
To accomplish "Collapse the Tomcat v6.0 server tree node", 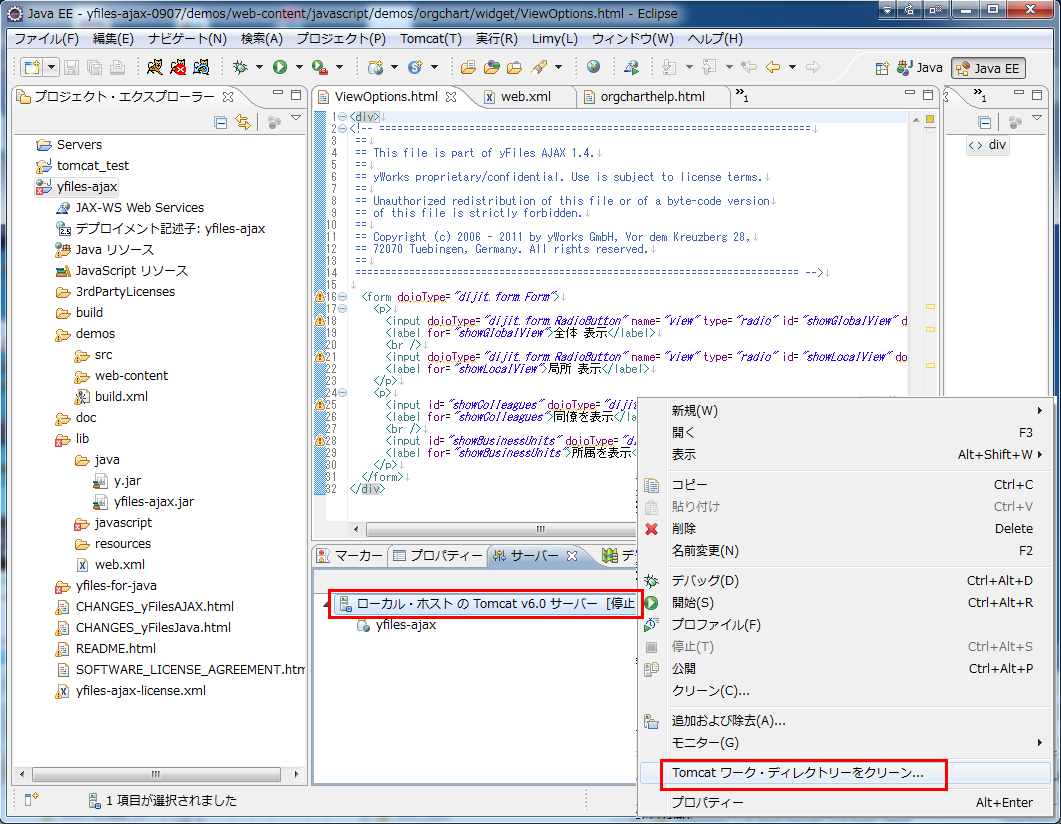I will point(324,604).
